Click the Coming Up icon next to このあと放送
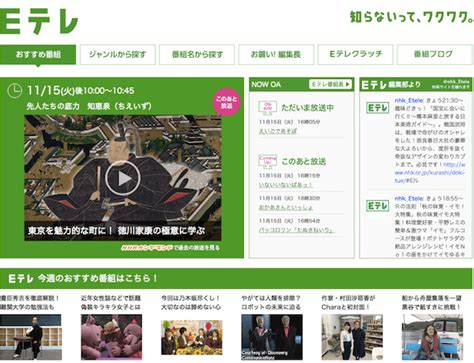474x363 pixels. point(268,162)
